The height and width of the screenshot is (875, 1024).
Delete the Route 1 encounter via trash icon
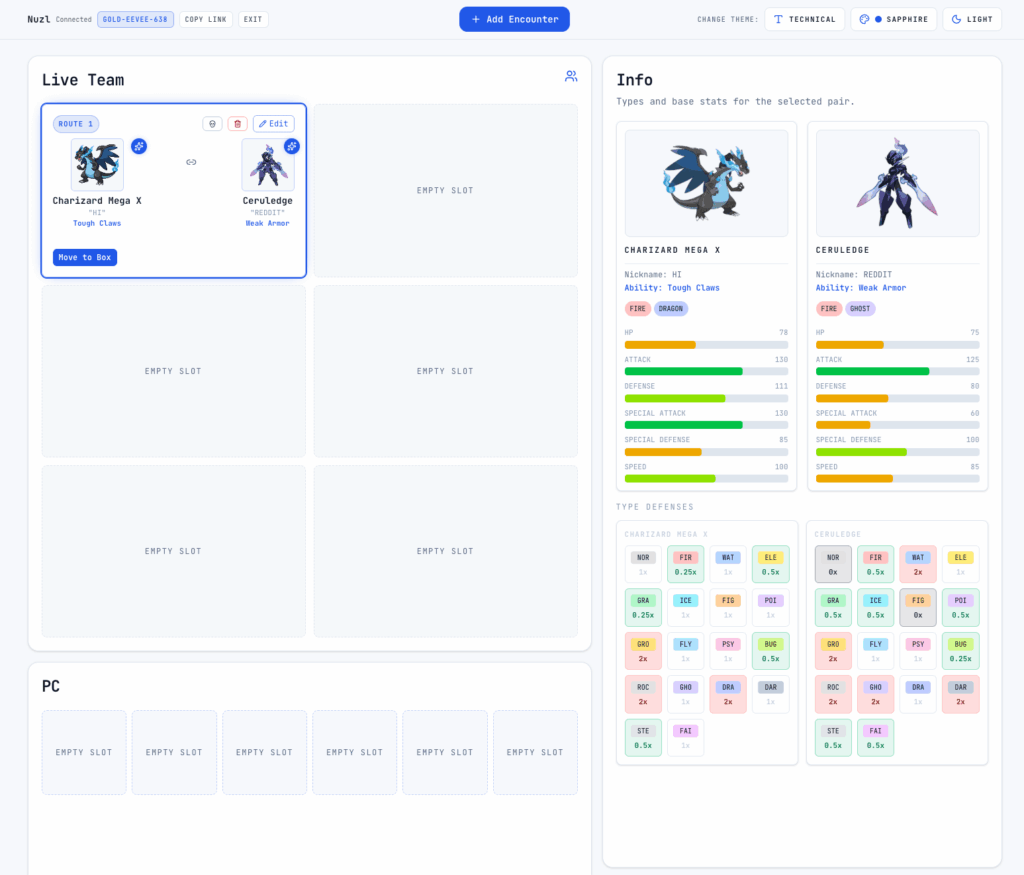240,123
